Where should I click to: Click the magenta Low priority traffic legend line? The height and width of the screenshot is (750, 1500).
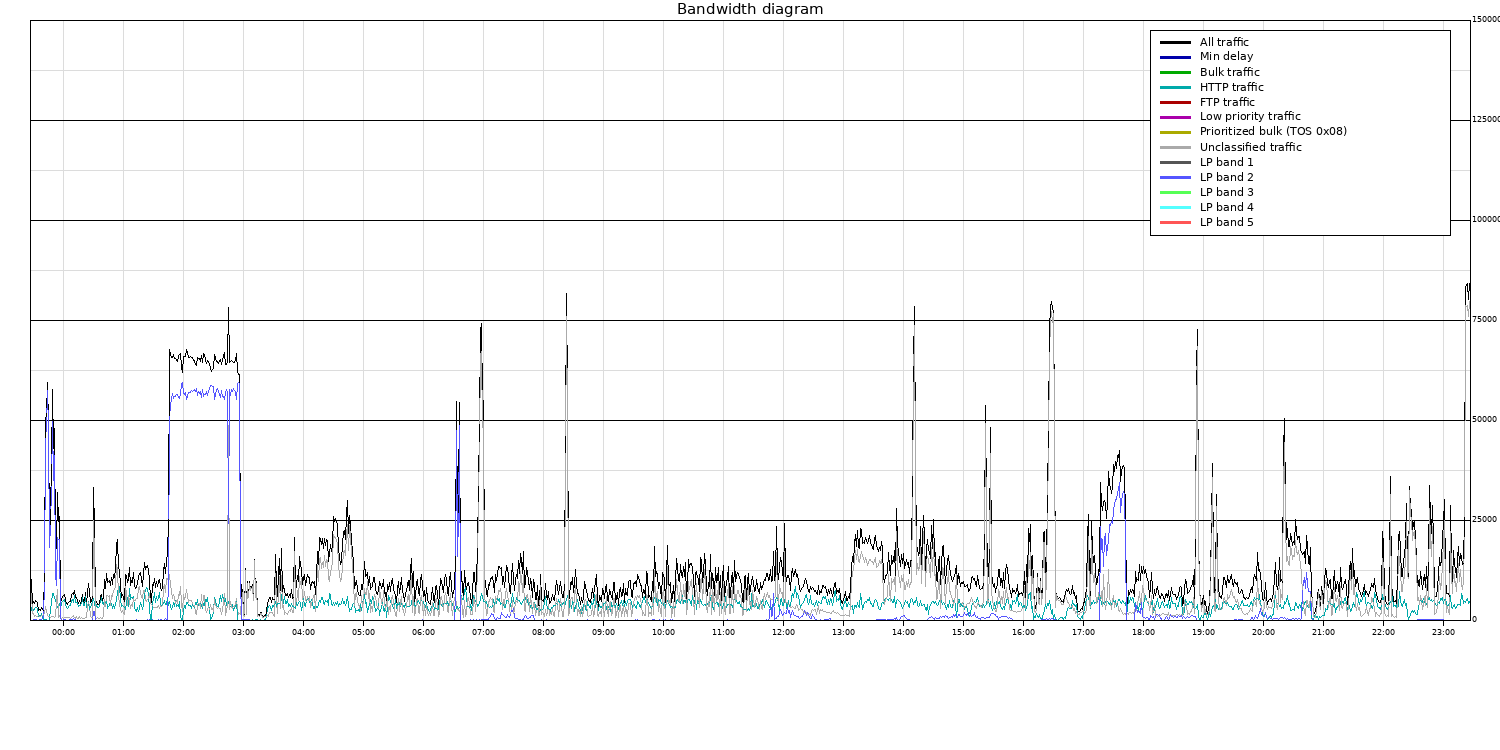coord(1175,117)
